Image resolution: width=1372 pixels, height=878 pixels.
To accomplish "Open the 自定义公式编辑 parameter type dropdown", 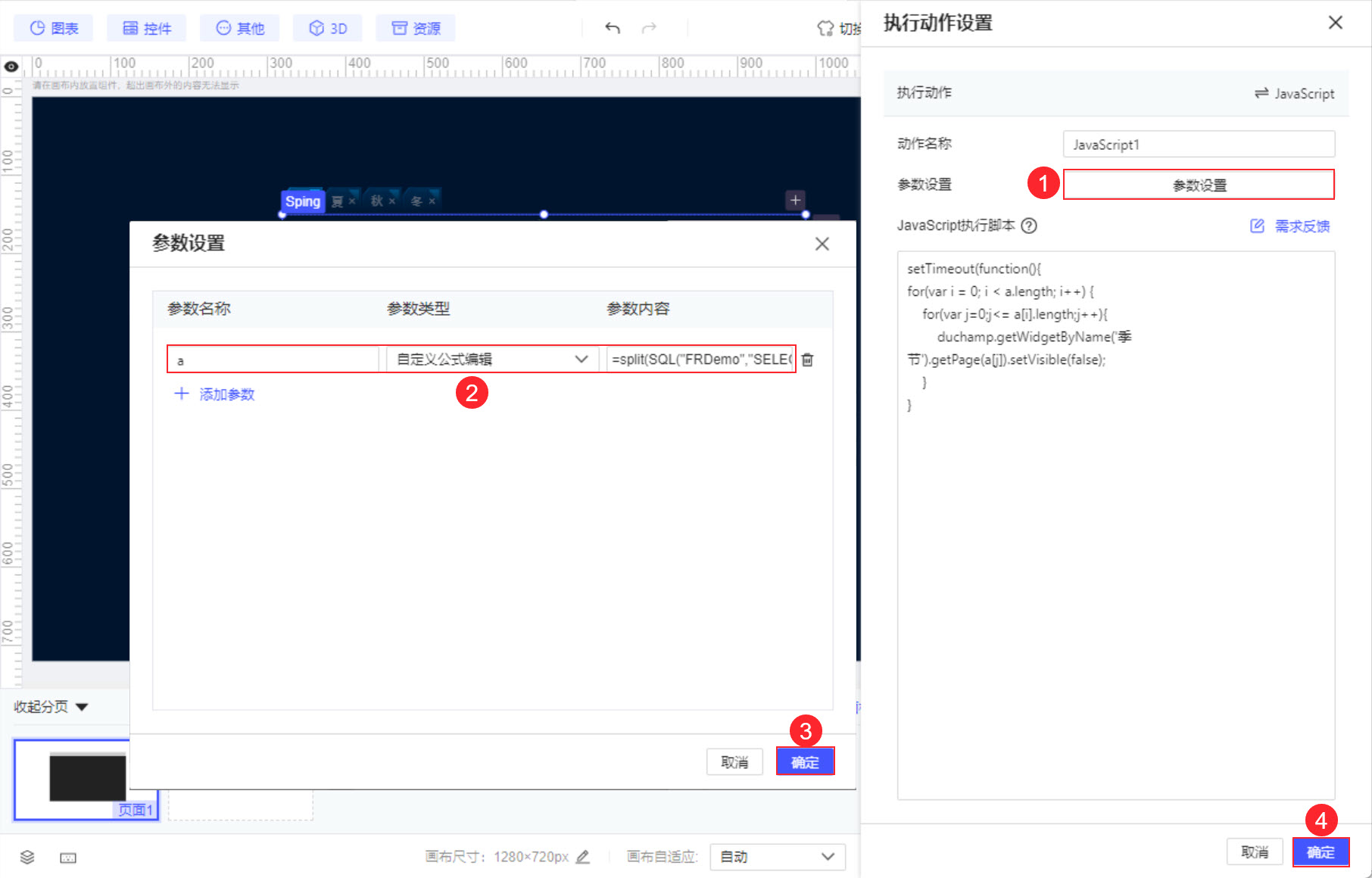I will tap(492, 360).
